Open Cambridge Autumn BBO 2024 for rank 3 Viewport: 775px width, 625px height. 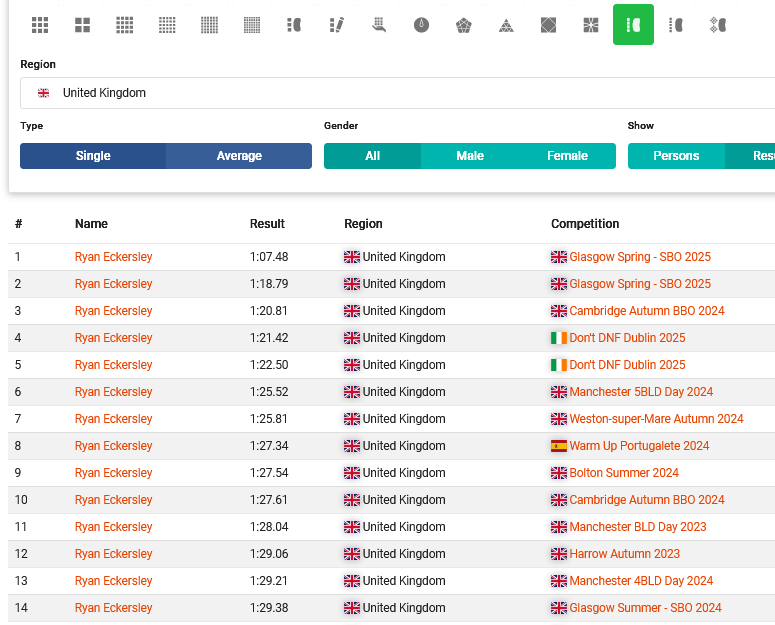point(646,311)
